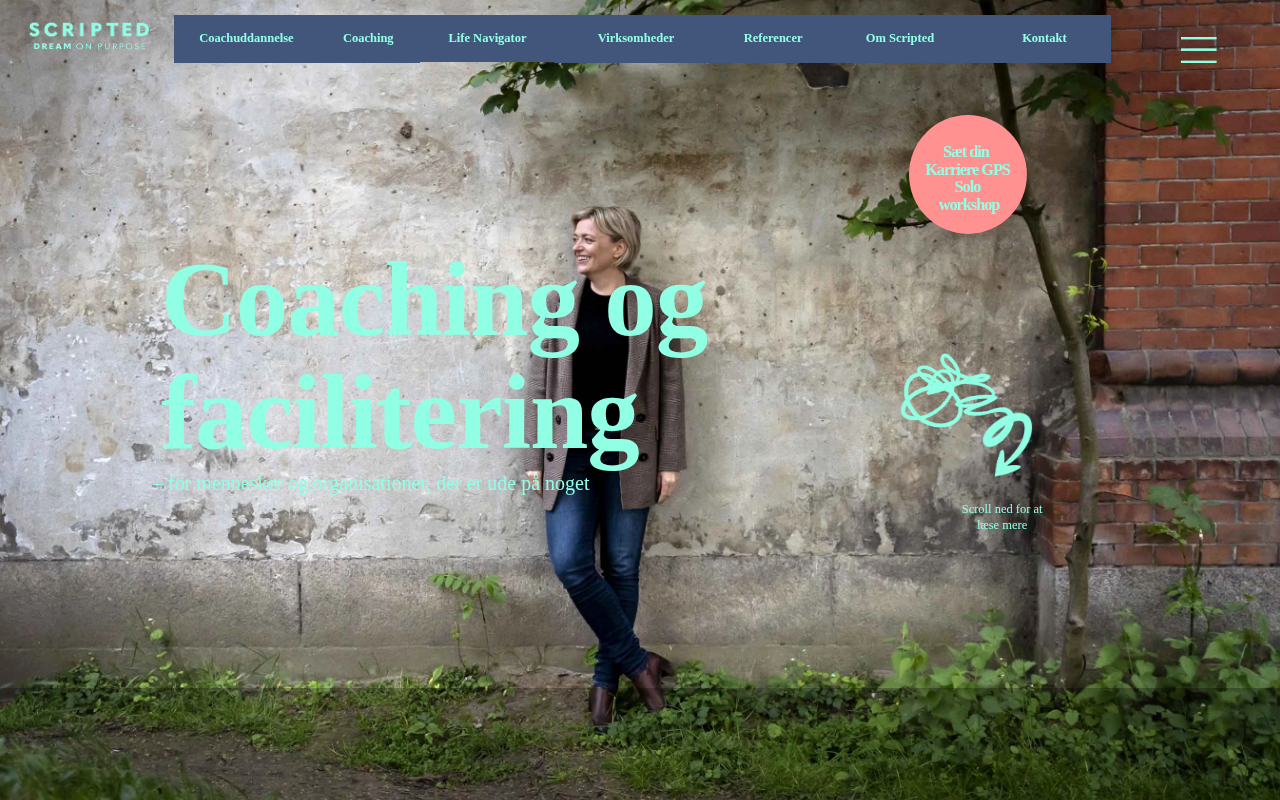Click the 'Dream on purpose' logo tagline

pyautogui.click(x=89, y=46)
